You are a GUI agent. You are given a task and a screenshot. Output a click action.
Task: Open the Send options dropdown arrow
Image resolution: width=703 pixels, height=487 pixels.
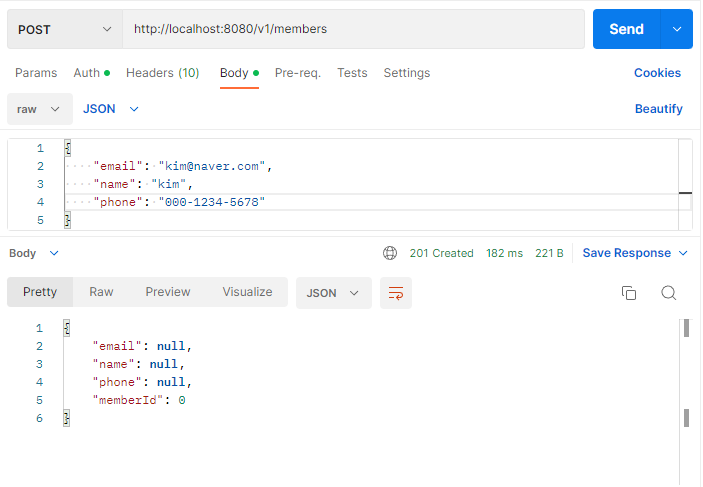(x=677, y=29)
